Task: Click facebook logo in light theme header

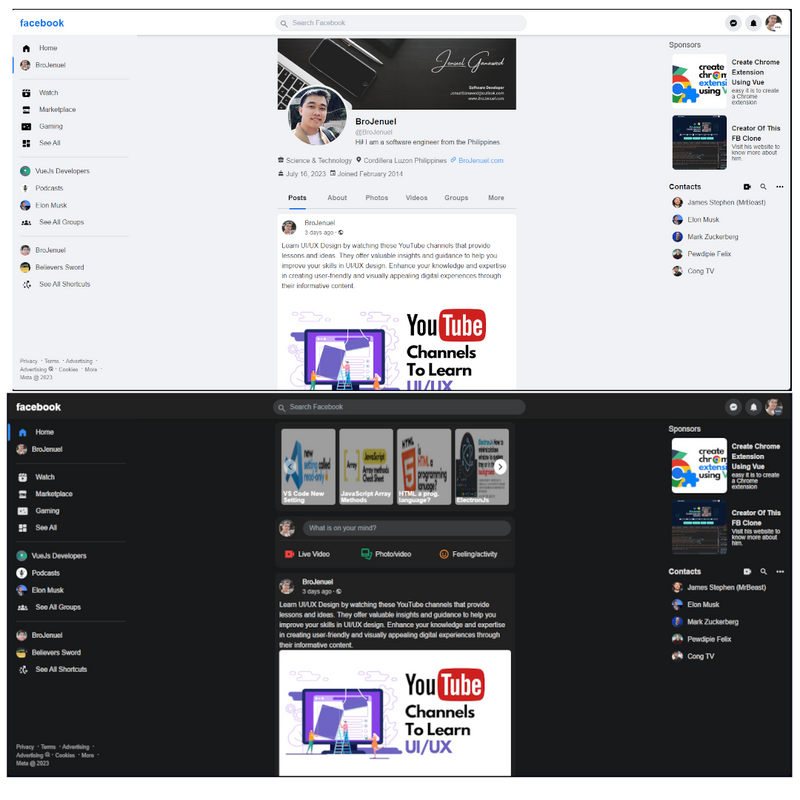Action: pyautogui.click(x=42, y=23)
